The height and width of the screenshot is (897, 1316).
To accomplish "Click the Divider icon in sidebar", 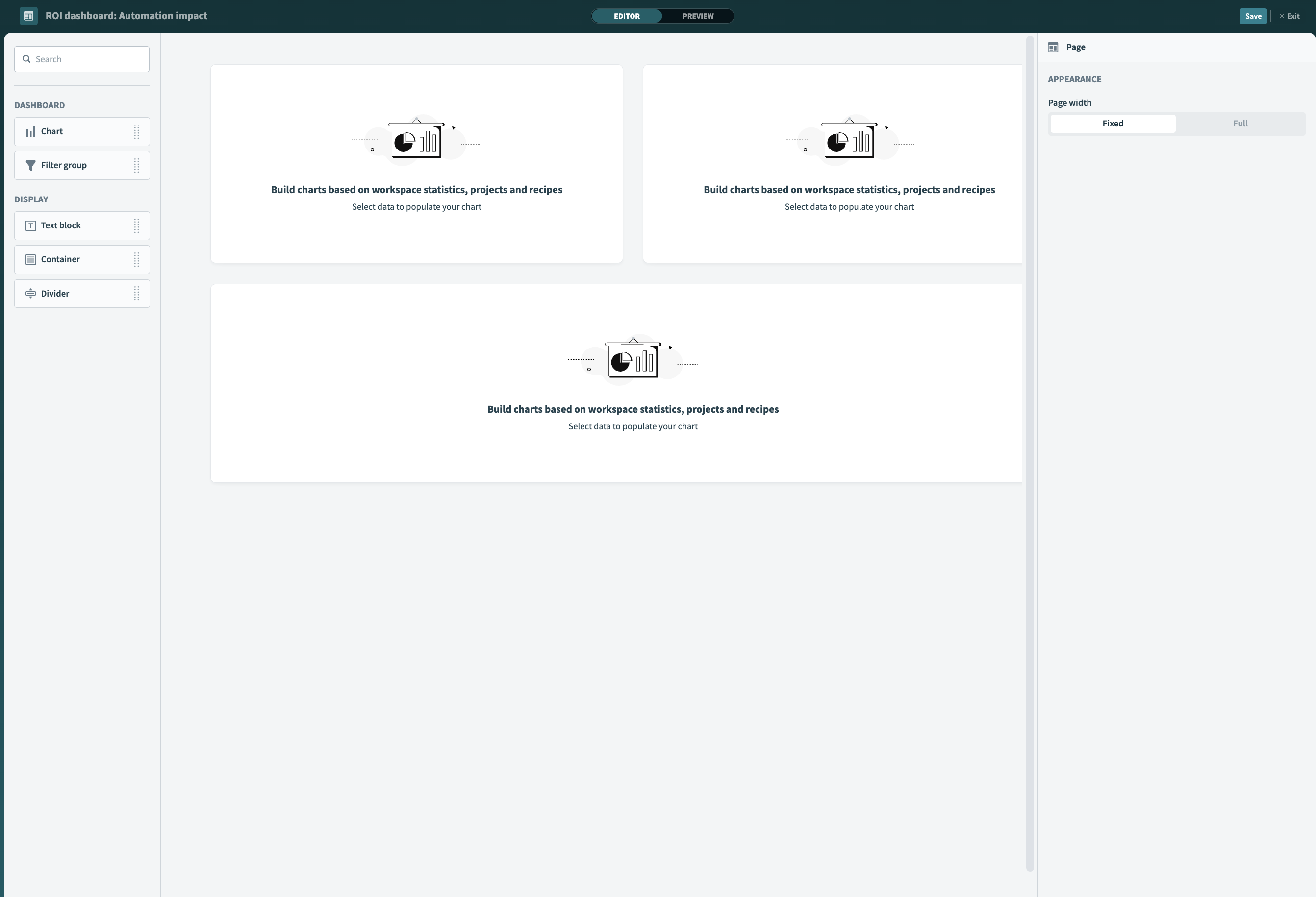I will point(30,294).
